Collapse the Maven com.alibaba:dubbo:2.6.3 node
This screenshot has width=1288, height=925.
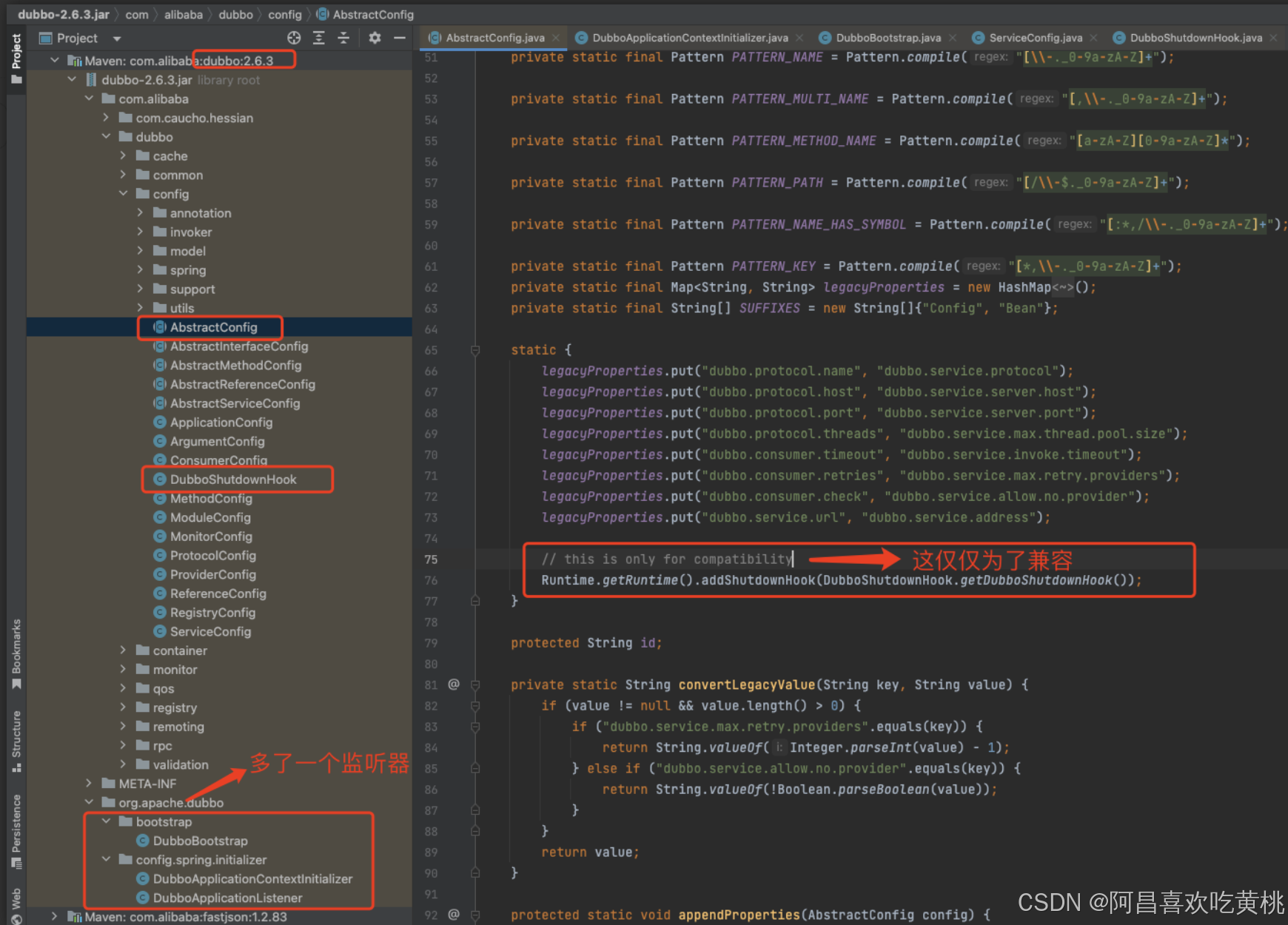click(x=54, y=61)
